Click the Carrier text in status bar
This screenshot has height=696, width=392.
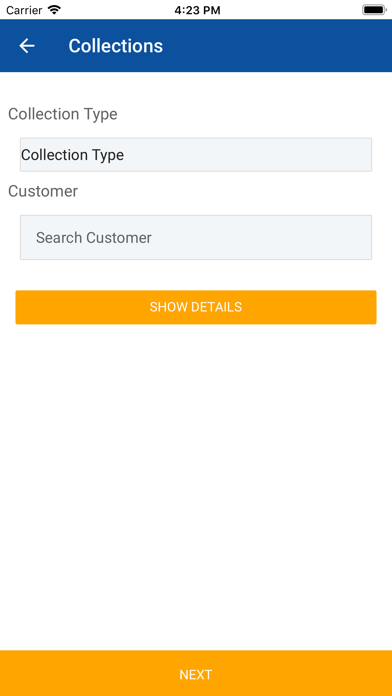(24, 10)
